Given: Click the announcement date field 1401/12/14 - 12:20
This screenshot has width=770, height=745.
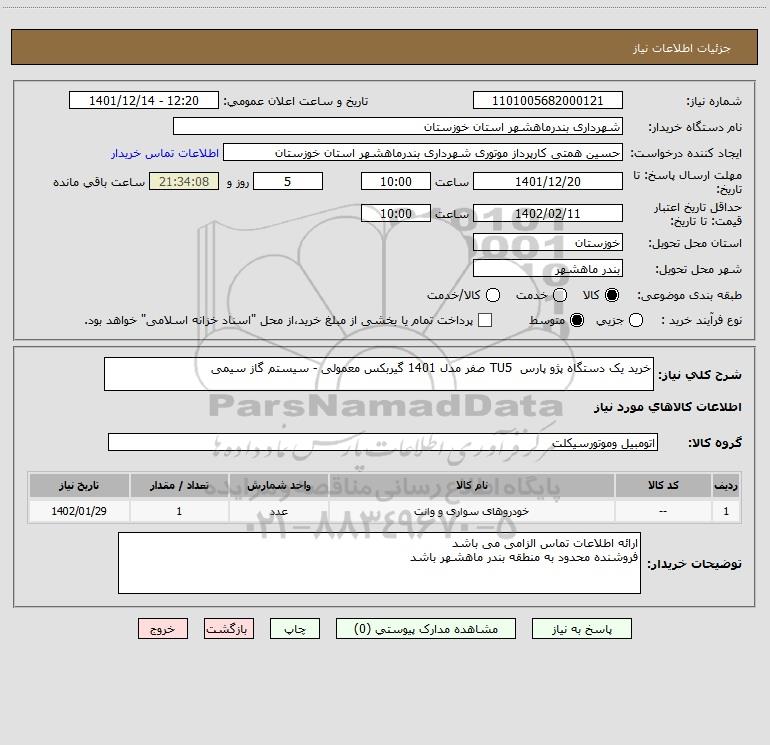Looking at the screenshot, I should pos(144,100).
